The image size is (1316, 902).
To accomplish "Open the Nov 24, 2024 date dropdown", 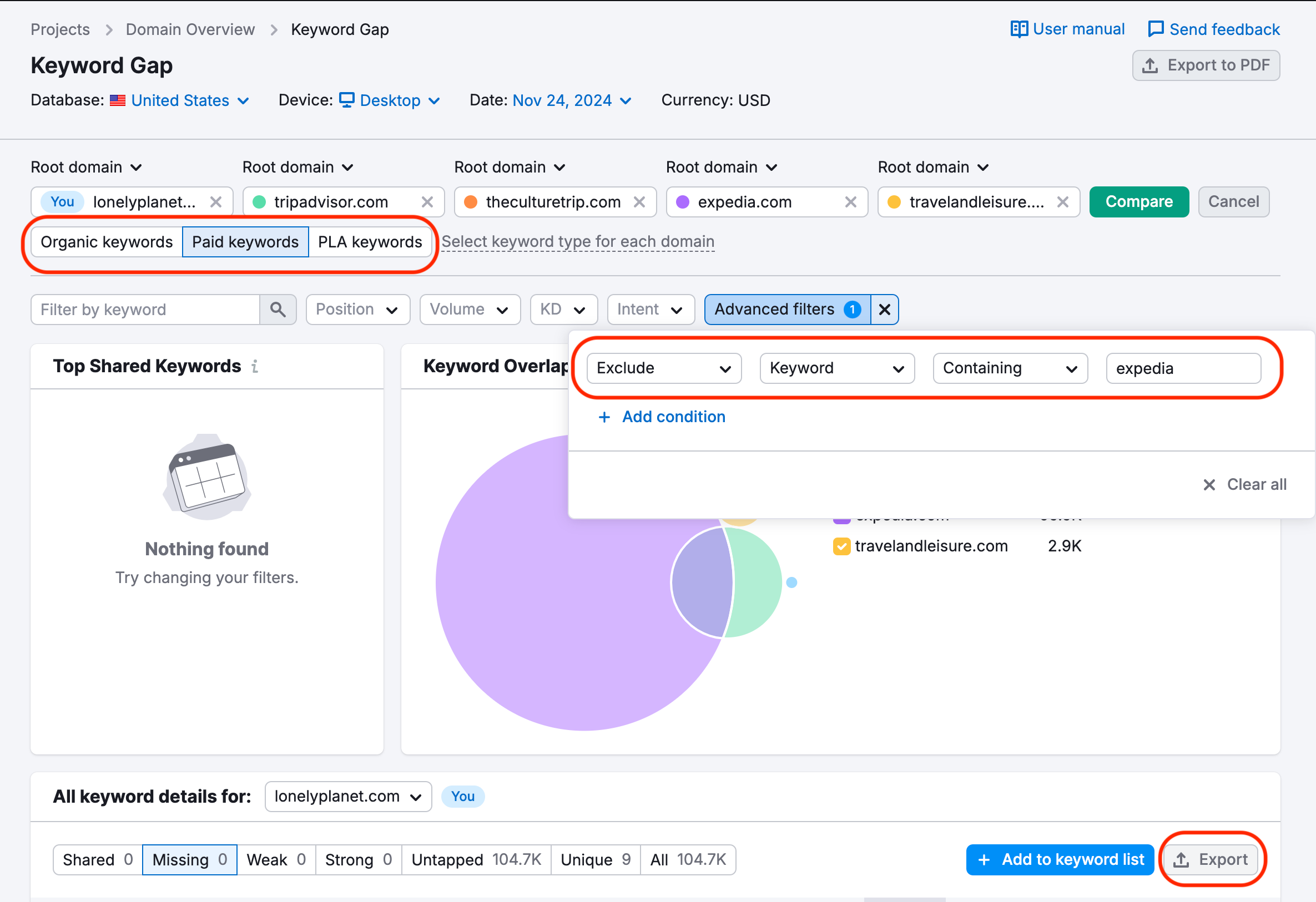I will (572, 101).
